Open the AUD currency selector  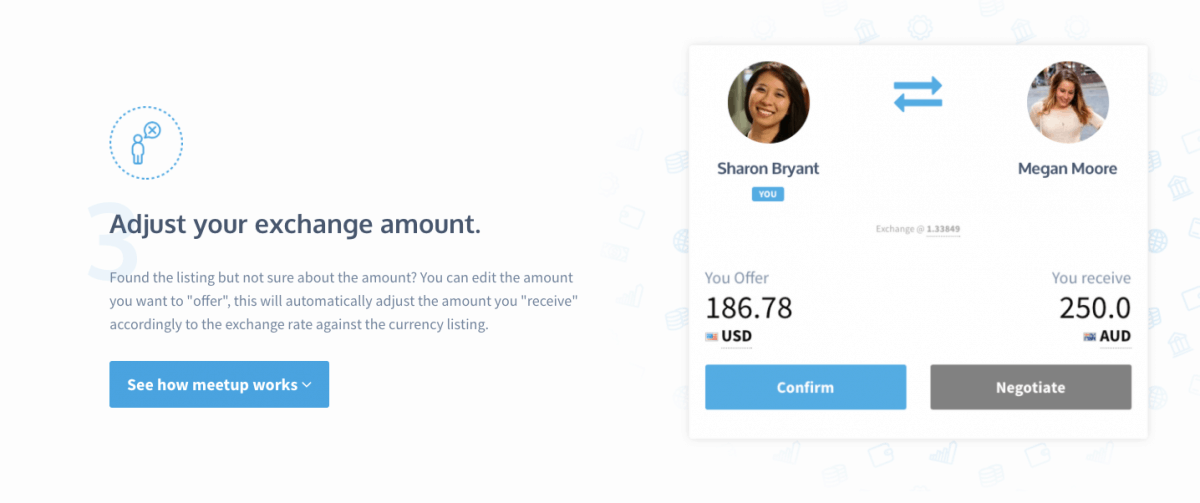pyautogui.click(x=1114, y=337)
